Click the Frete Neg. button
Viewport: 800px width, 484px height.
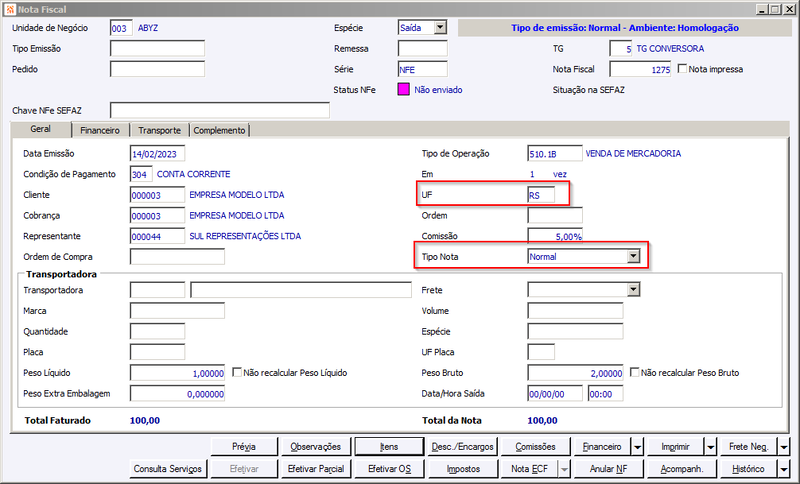(x=748, y=447)
